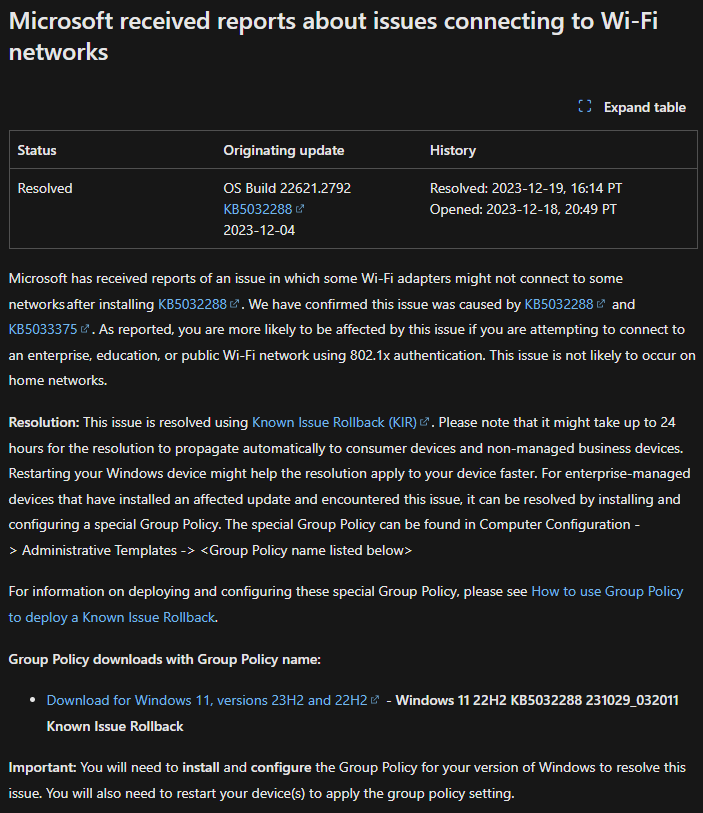This screenshot has width=703, height=813.
Task: Click the Expand table button
Action: tap(631, 107)
